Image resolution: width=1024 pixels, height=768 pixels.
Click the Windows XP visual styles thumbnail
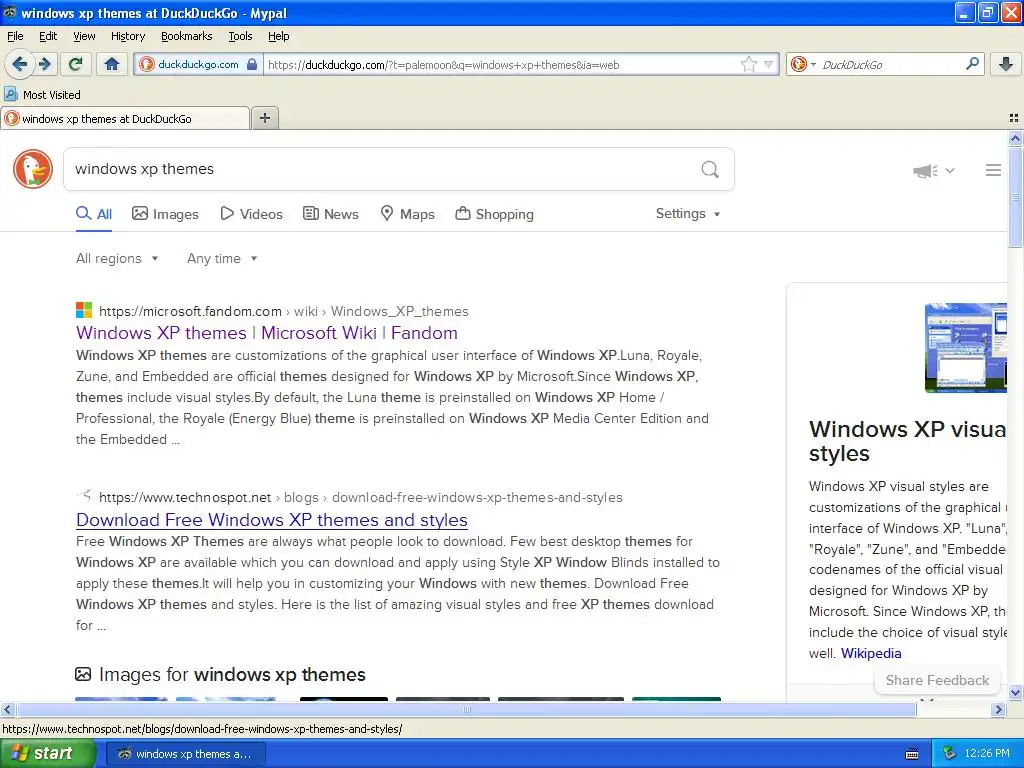[x=965, y=347]
